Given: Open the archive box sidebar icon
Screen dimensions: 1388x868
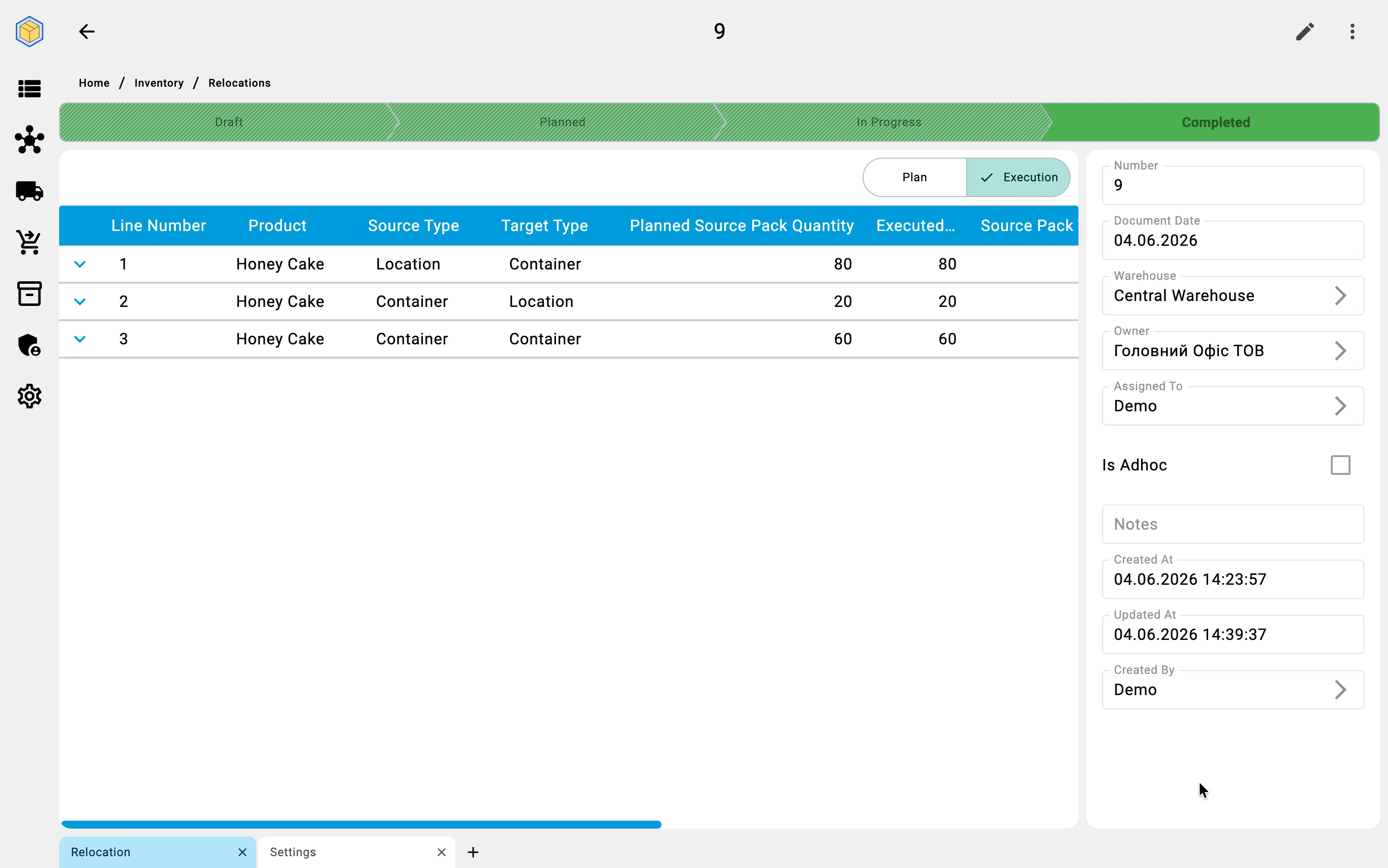Looking at the screenshot, I should pyautogui.click(x=29, y=293).
